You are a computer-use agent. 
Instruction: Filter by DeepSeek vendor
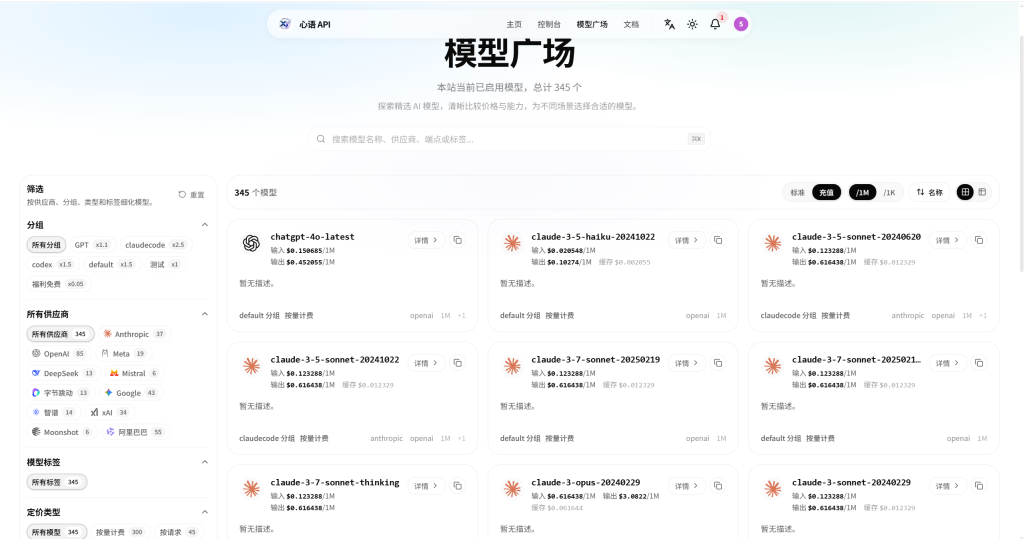tap(63, 373)
